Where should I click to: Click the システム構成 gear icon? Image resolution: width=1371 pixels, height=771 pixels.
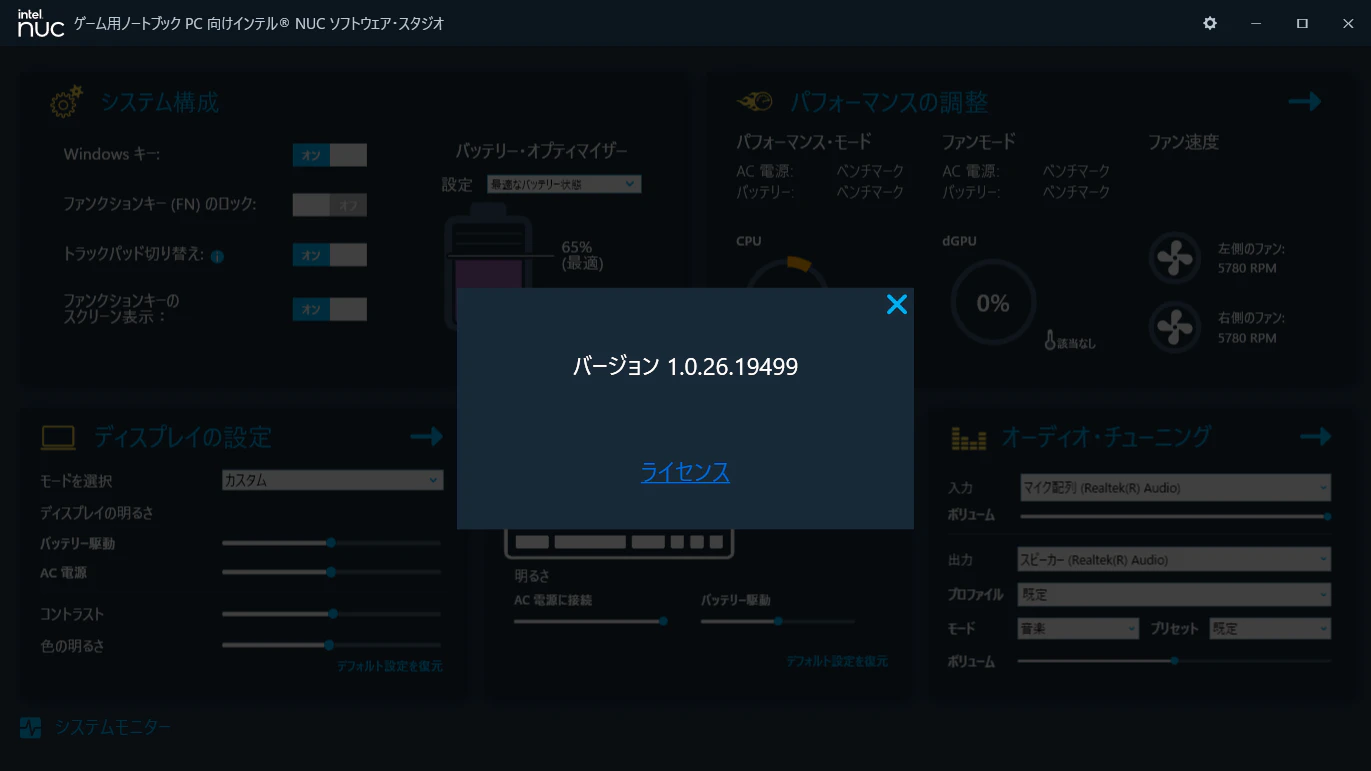click(66, 102)
